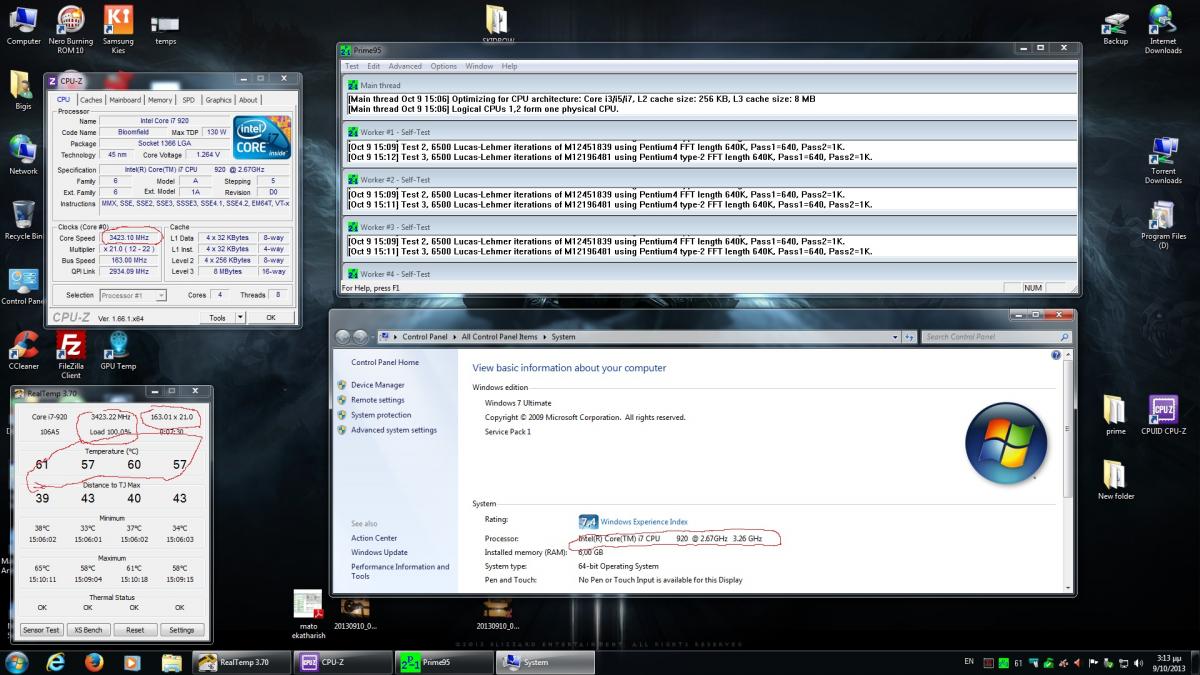Switch to Caches tab in CPU-Z
This screenshot has width=1200, height=675.
[x=91, y=100]
